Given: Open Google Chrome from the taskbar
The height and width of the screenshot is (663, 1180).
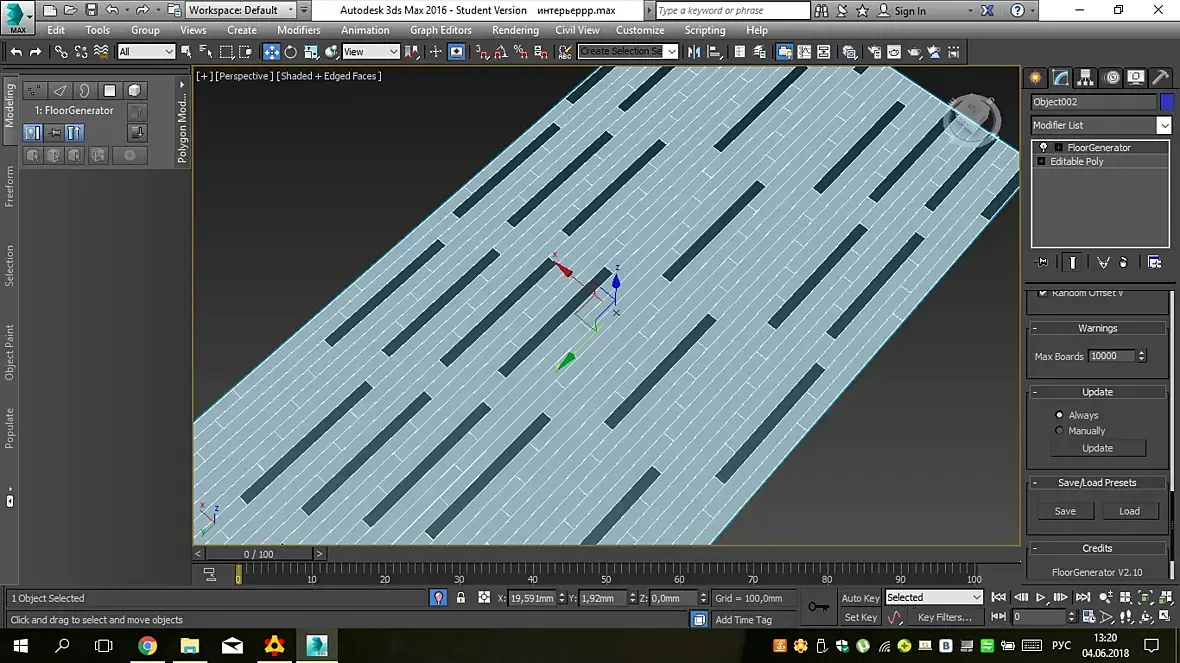Looking at the screenshot, I should pyautogui.click(x=147, y=645).
